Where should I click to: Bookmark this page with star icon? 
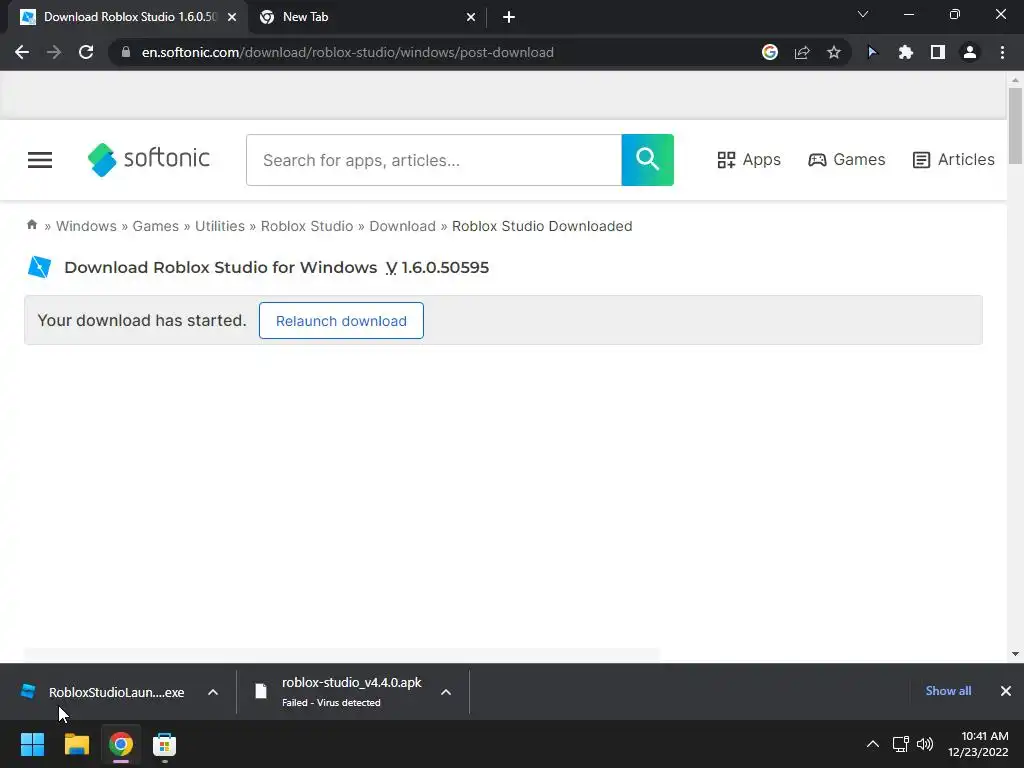coord(834,52)
